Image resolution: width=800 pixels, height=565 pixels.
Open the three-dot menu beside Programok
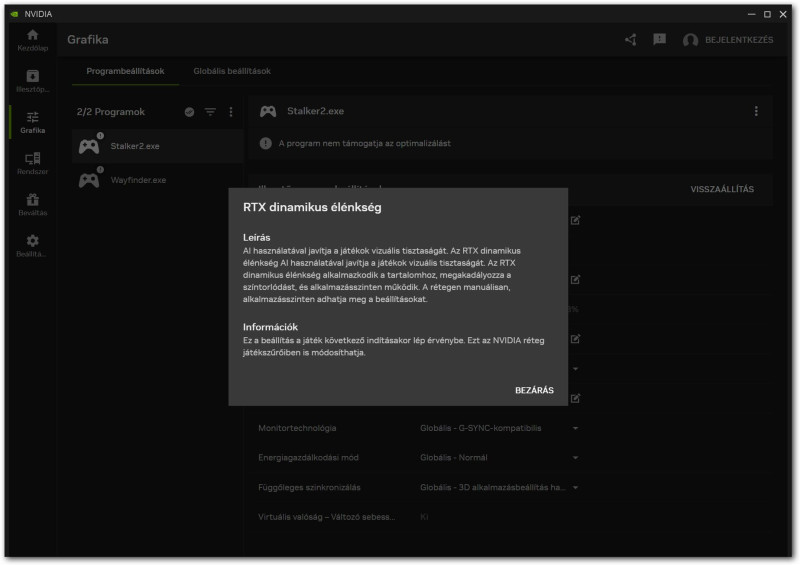pos(231,112)
